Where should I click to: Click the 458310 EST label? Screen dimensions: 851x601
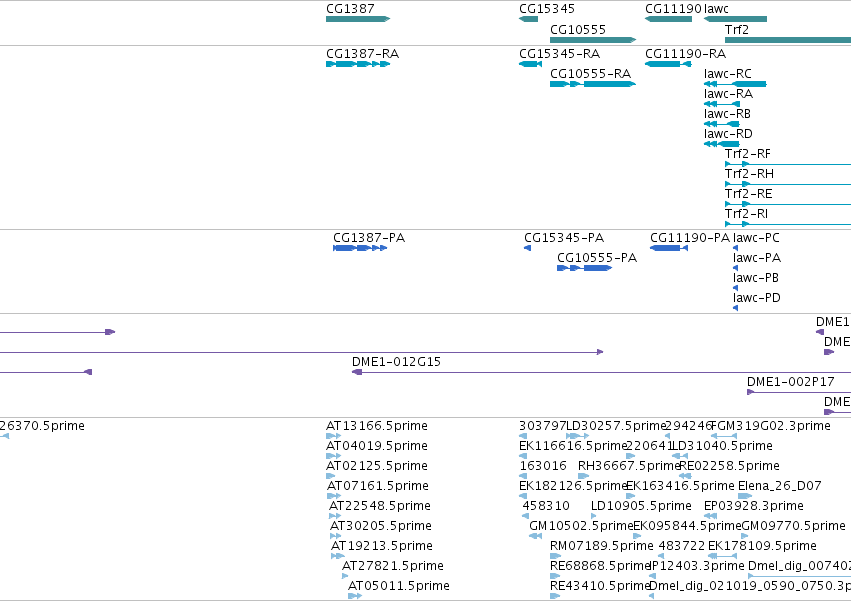(x=546, y=506)
